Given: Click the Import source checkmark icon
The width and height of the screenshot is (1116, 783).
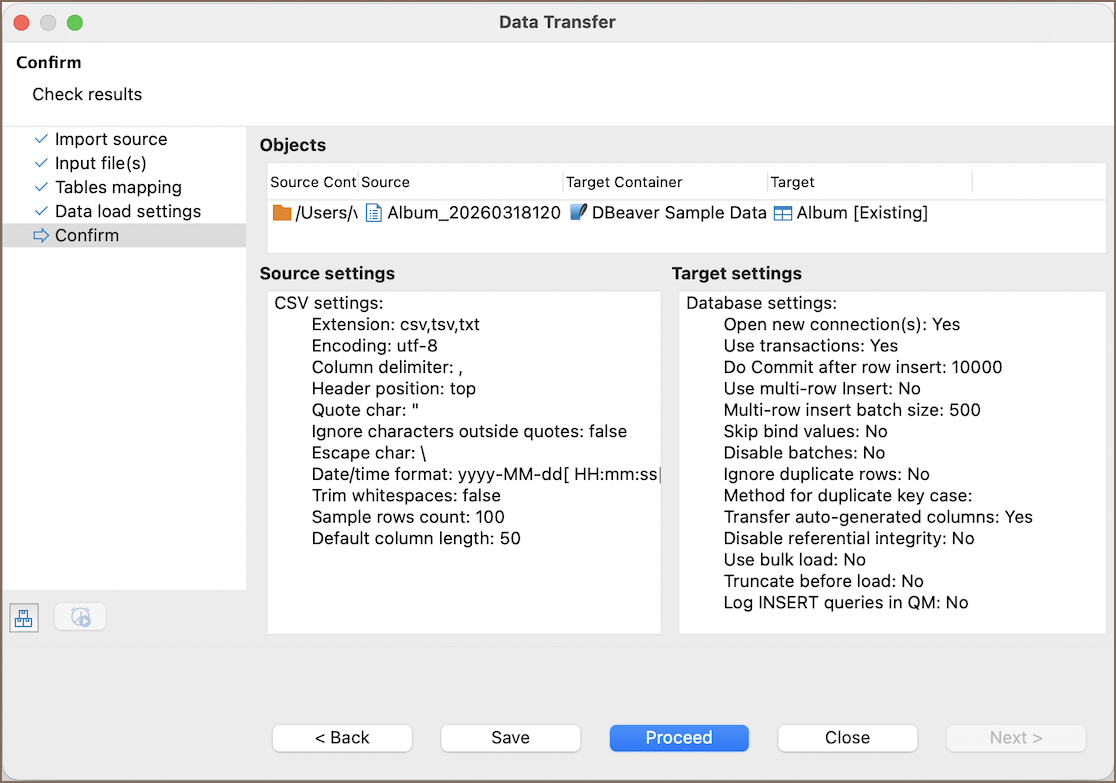Looking at the screenshot, I should (x=41, y=139).
